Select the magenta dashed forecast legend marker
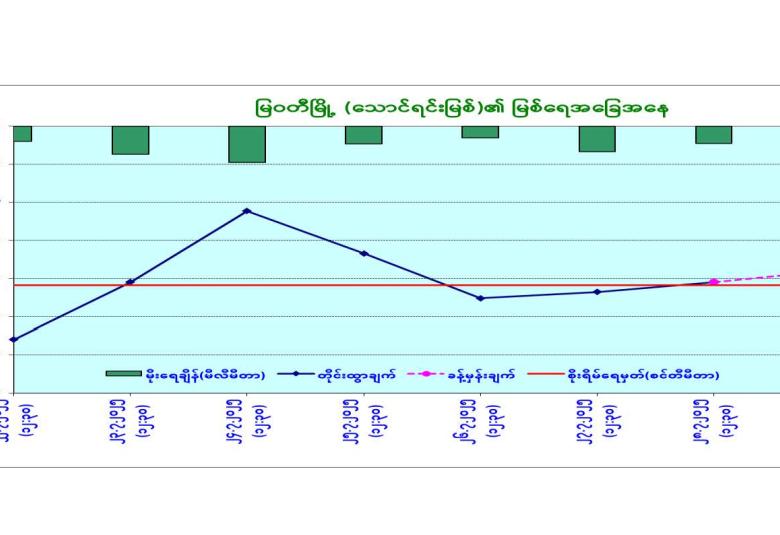 point(426,374)
